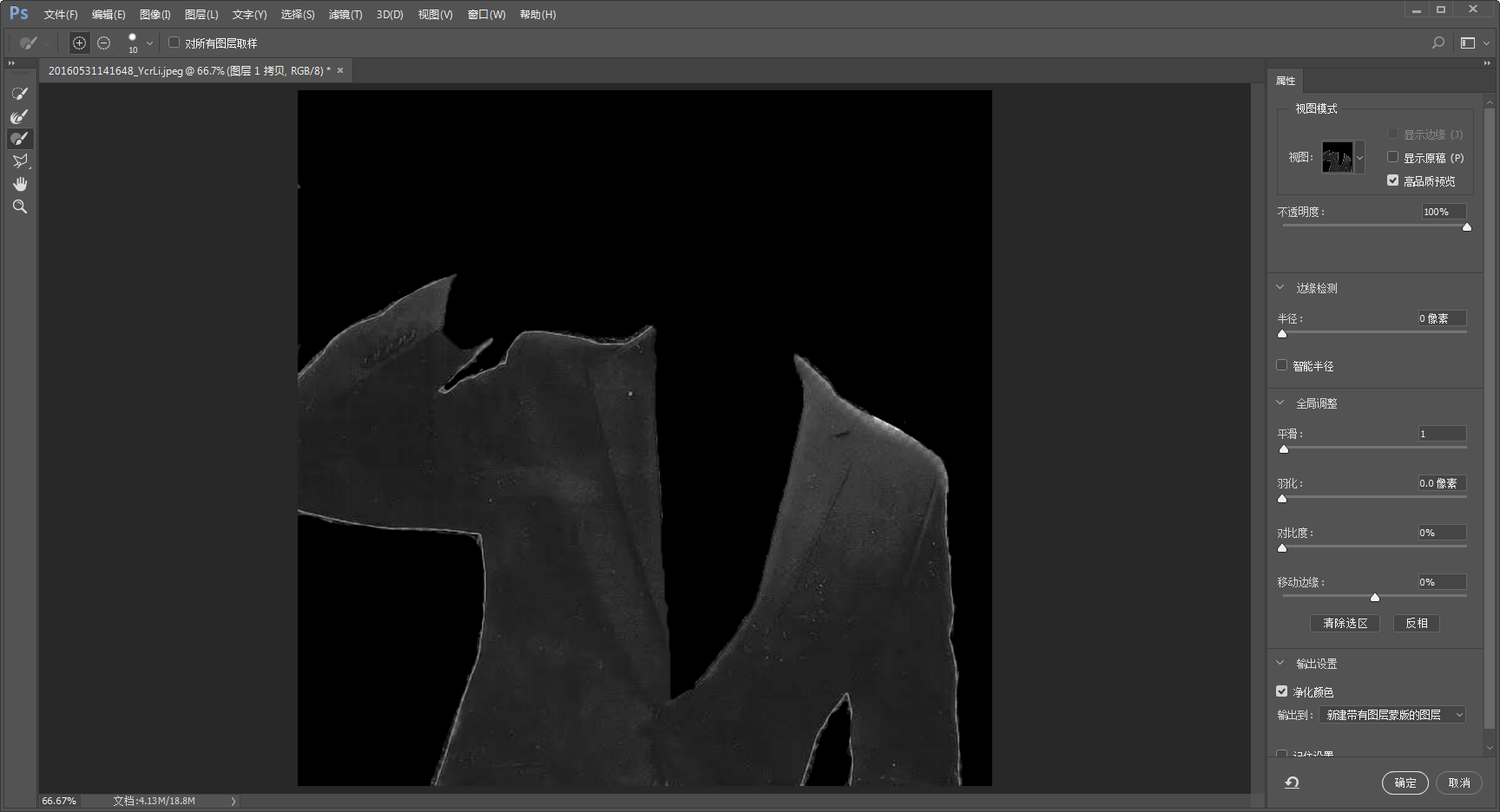Collapse the right panel double arrows
The width and height of the screenshot is (1500, 812).
pos(1487,63)
